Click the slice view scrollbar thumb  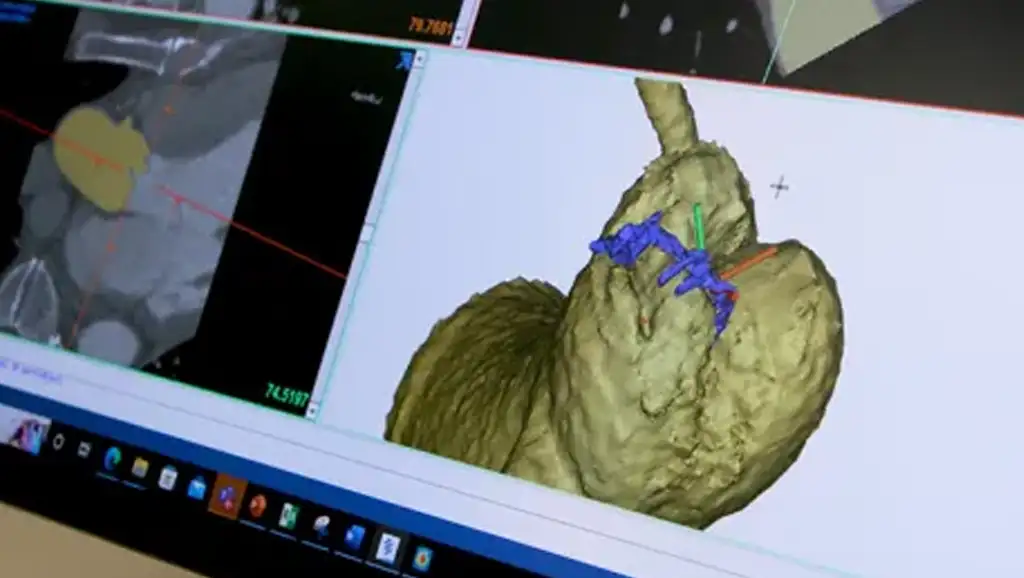pos(367,233)
